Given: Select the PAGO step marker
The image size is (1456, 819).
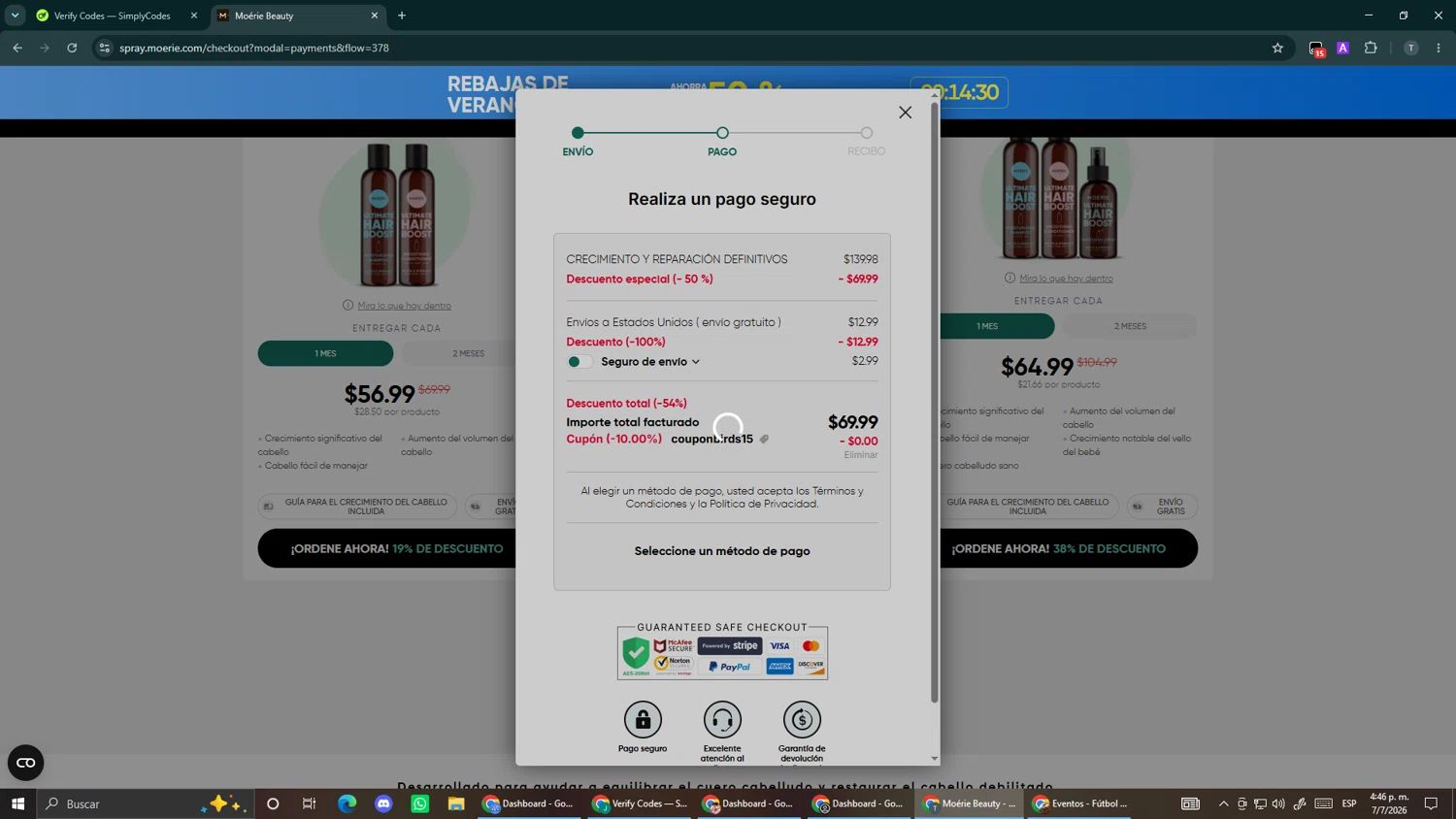Looking at the screenshot, I should pyautogui.click(x=722, y=133).
